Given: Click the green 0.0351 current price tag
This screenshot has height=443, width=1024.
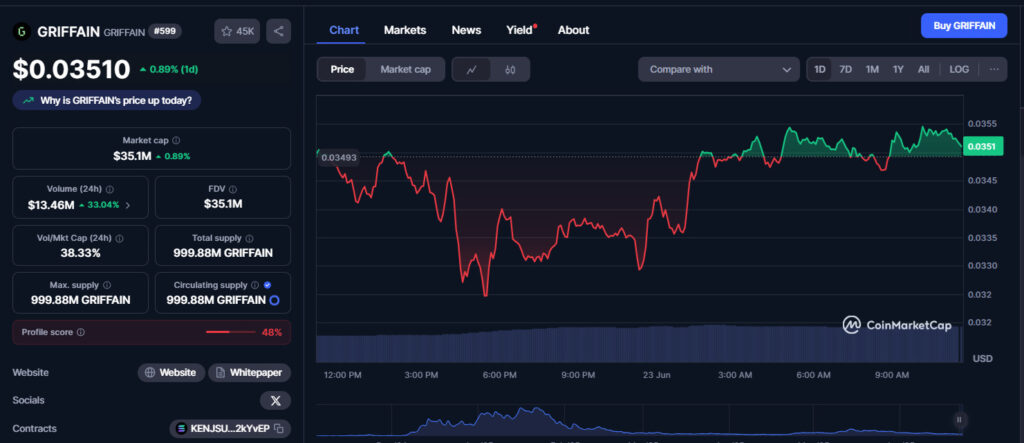Looking at the screenshot, I should coord(982,147).
